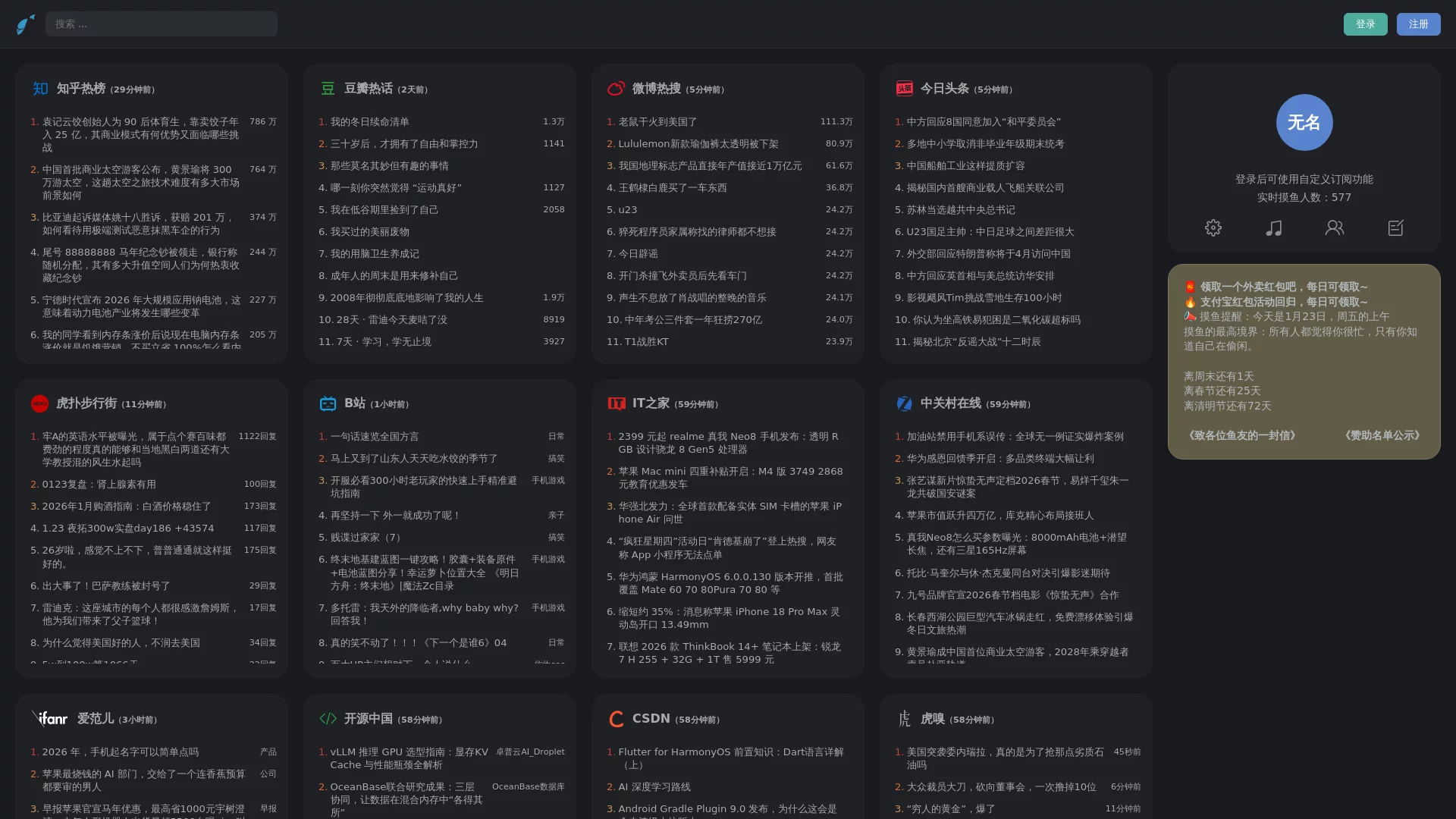Click the 注册 button
Image resolution: width=1456 pixels, height=819 pixels.
point(1417,24)
